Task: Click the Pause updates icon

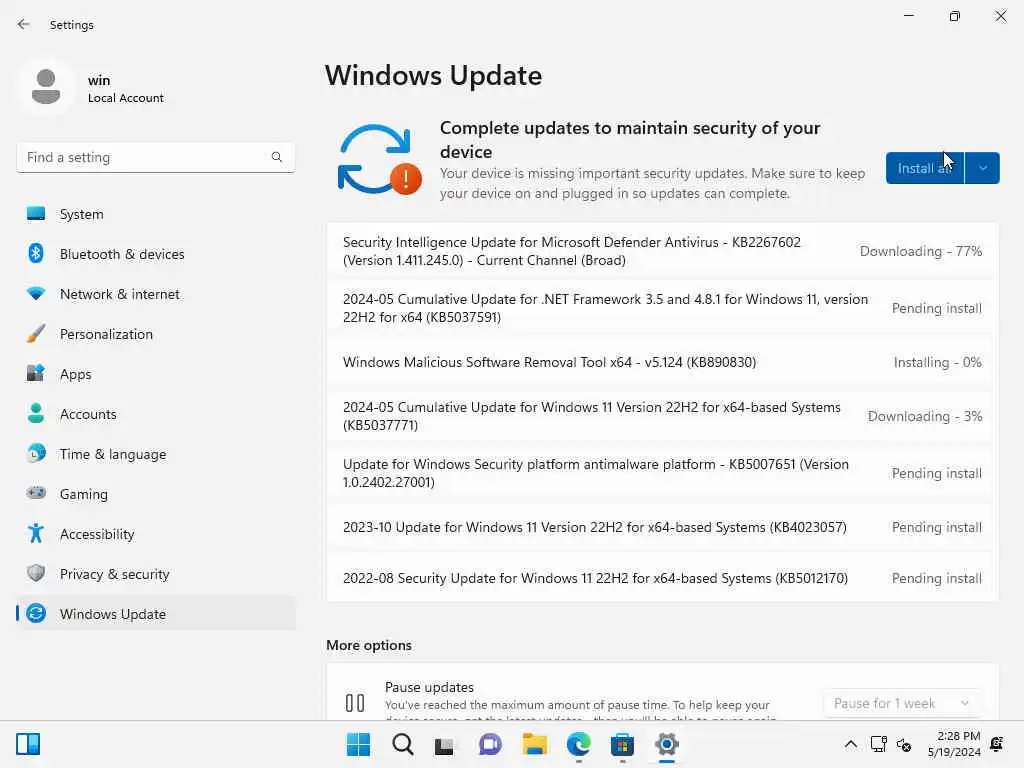Action: [355, 703]
